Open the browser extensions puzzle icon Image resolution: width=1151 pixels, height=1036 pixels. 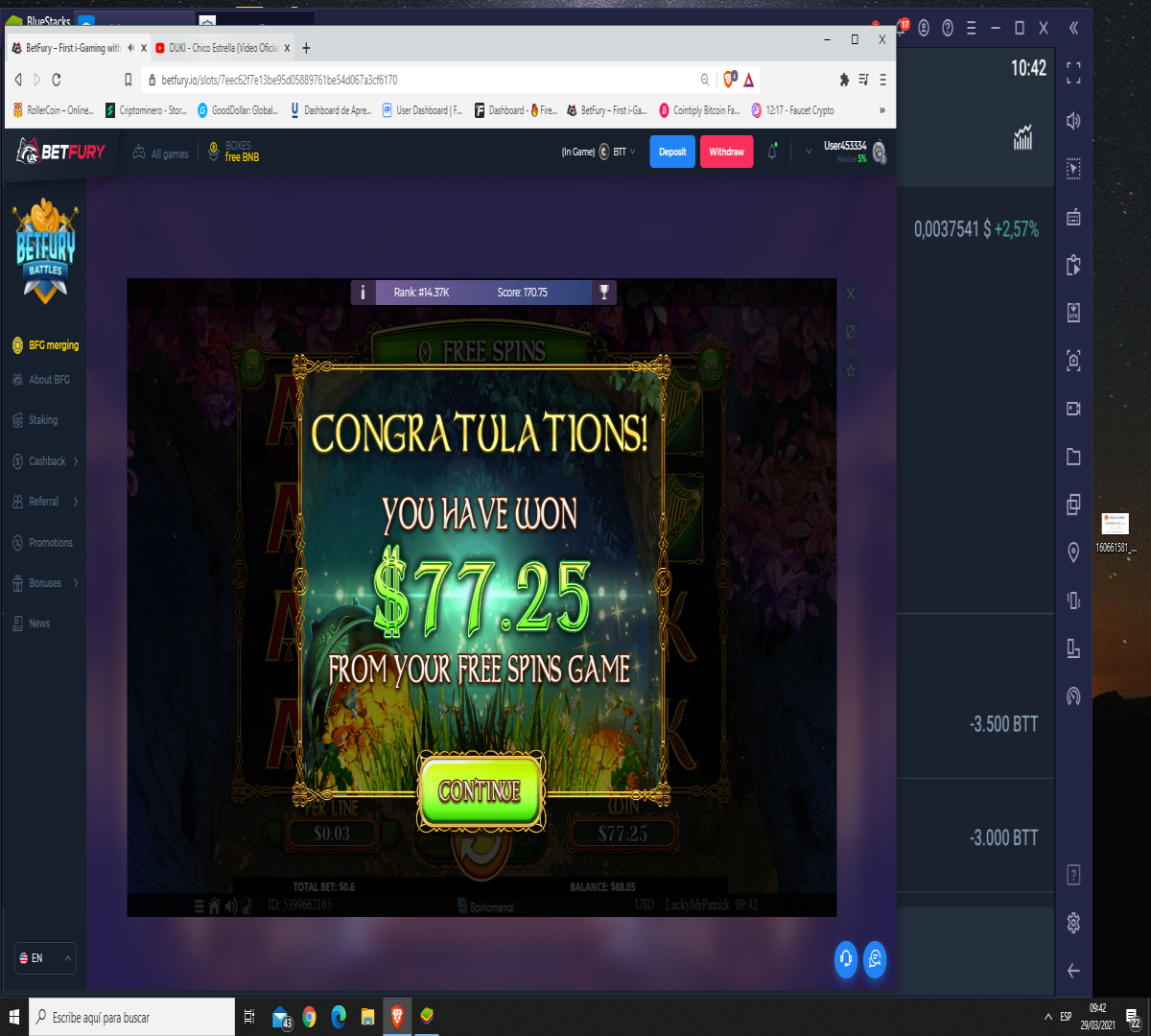click(844, 80)
